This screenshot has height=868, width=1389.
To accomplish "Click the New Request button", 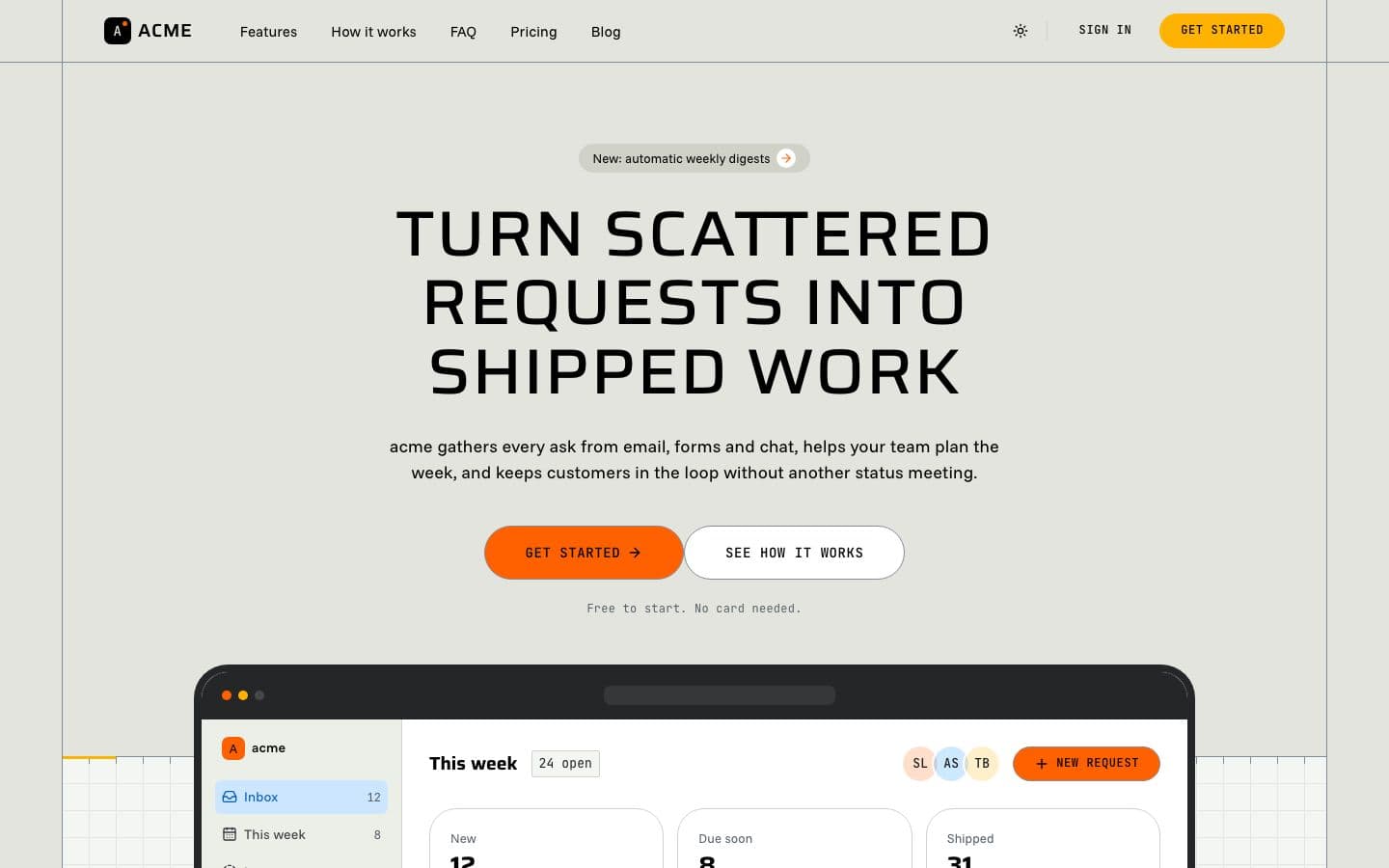I will [1086, 763].
